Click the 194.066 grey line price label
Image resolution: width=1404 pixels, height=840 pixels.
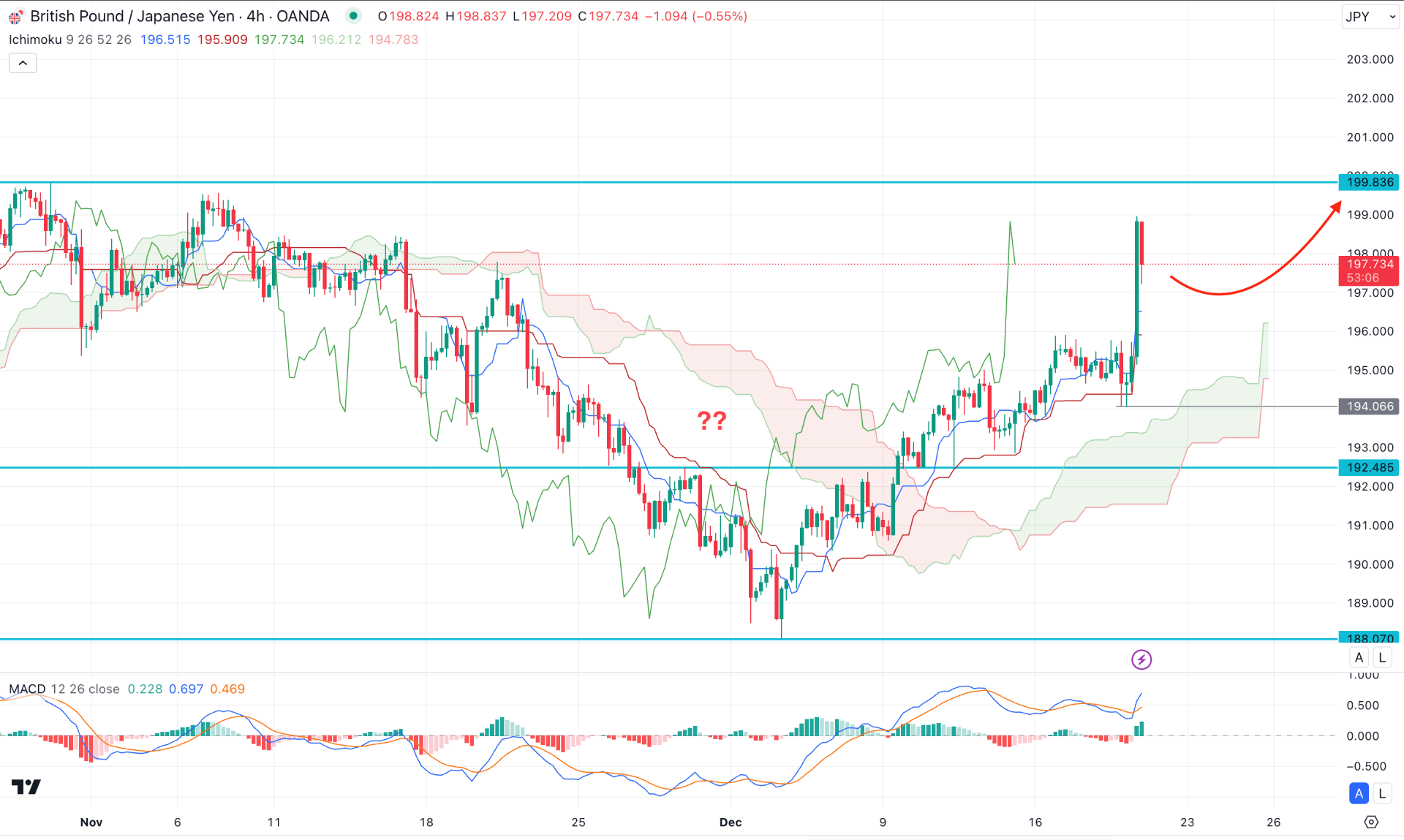point(1370,406)
